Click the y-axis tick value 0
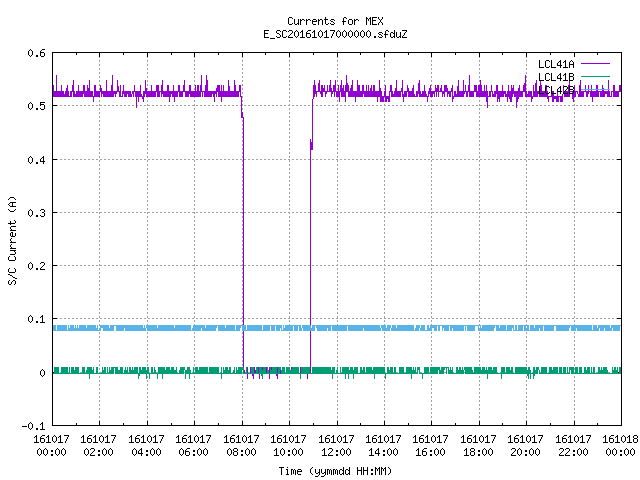640x480 pixels. [42, 373]
